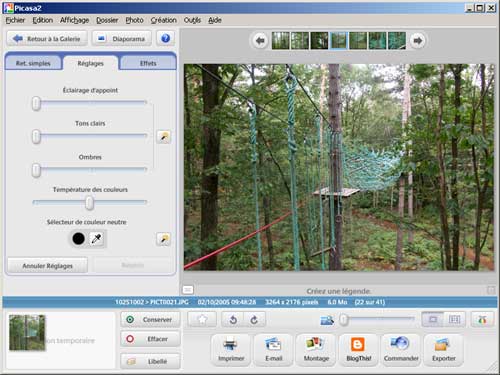Click the Tons clairs slider handle
The height and width of the screenshot is (375, 500).
click(x=36, y=137)
